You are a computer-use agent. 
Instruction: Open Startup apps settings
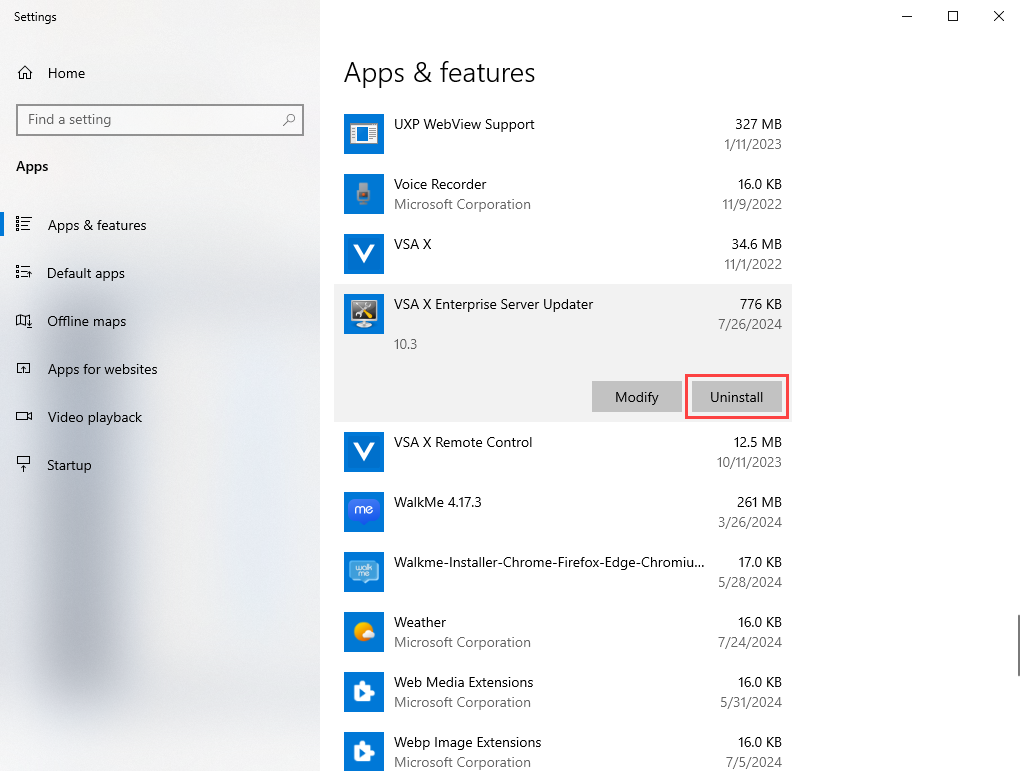tap(69, 465)
